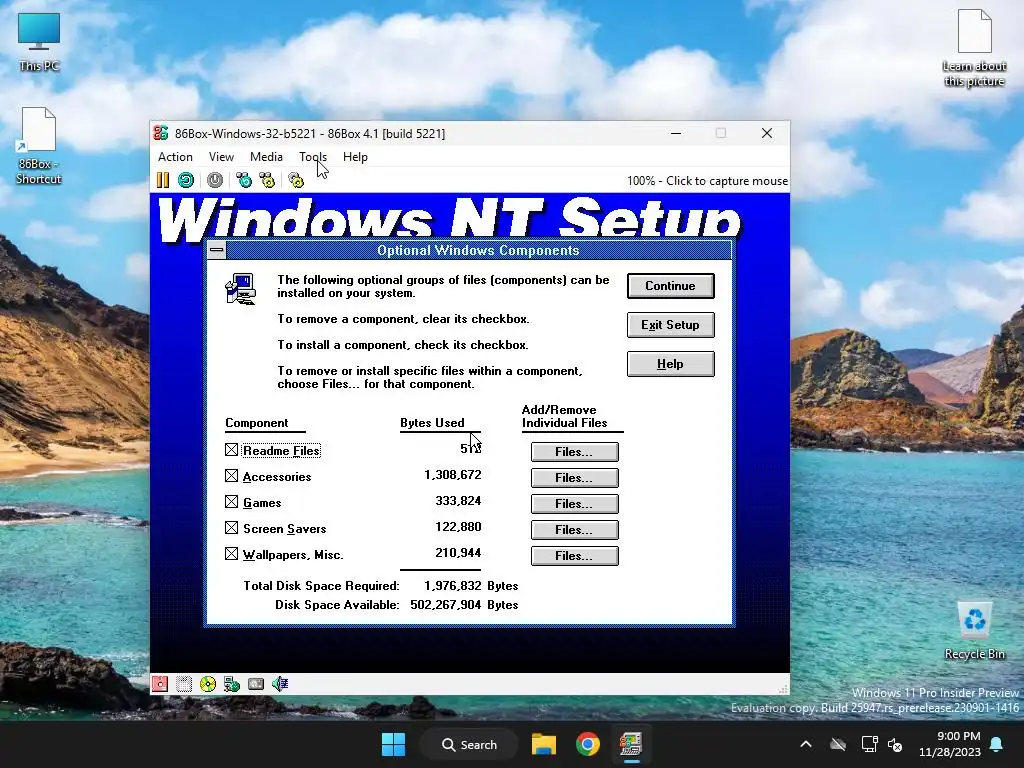The height and width of the screenshot is (768, 1024).
Task: Open Files for Readme Files
Action: (575, 452)
